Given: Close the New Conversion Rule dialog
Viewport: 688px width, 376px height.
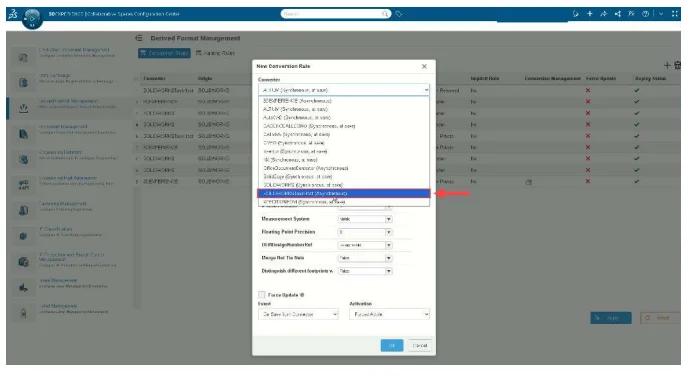Looking at the screenshot, I should point(424,66).
